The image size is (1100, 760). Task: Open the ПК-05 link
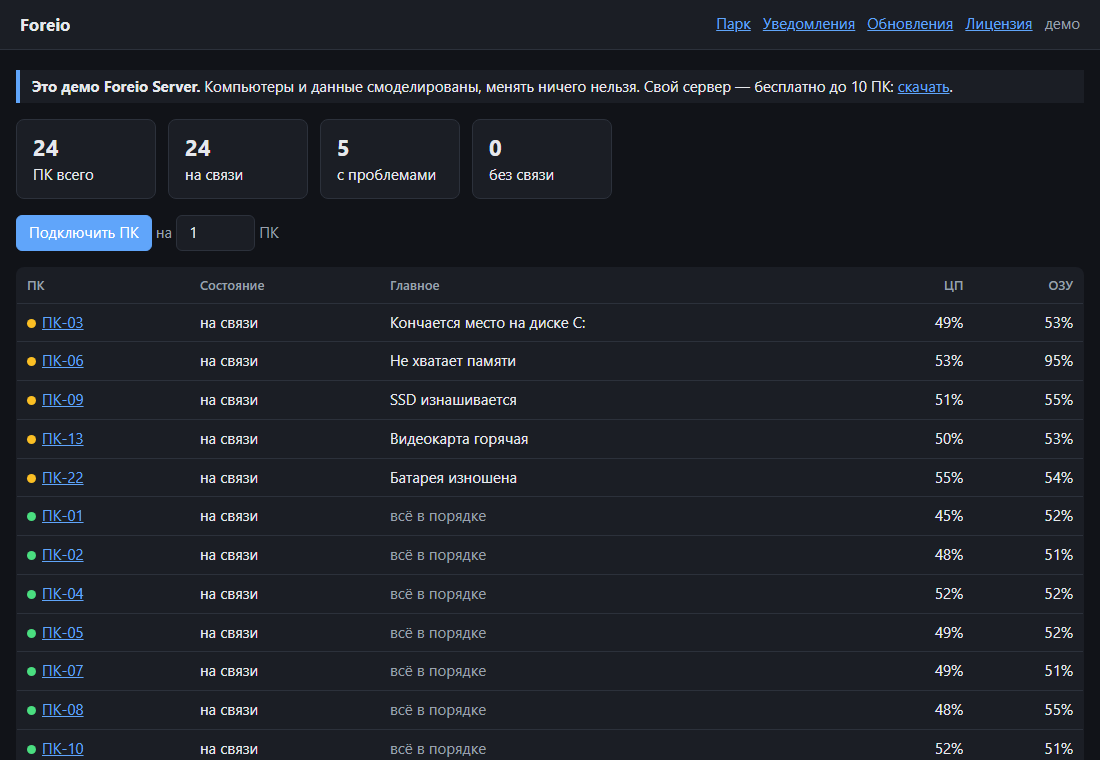click(62, 633)
